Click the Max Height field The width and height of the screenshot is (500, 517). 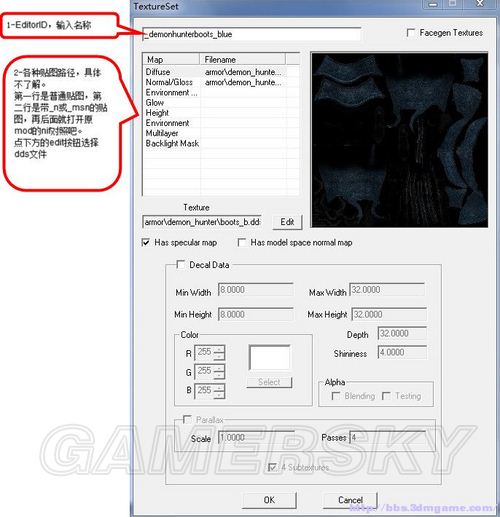[389, 314]
